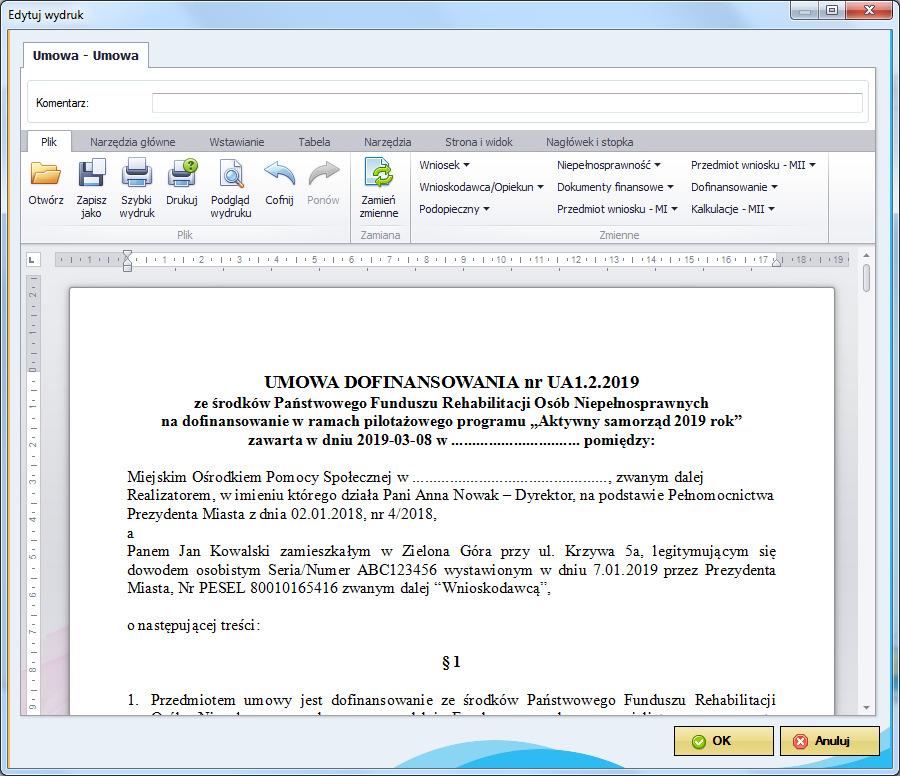Screen dimensions: 900x776
Task: Click the left indent marker on ruler
Action: pyautogui.click(x=127, y=261)
